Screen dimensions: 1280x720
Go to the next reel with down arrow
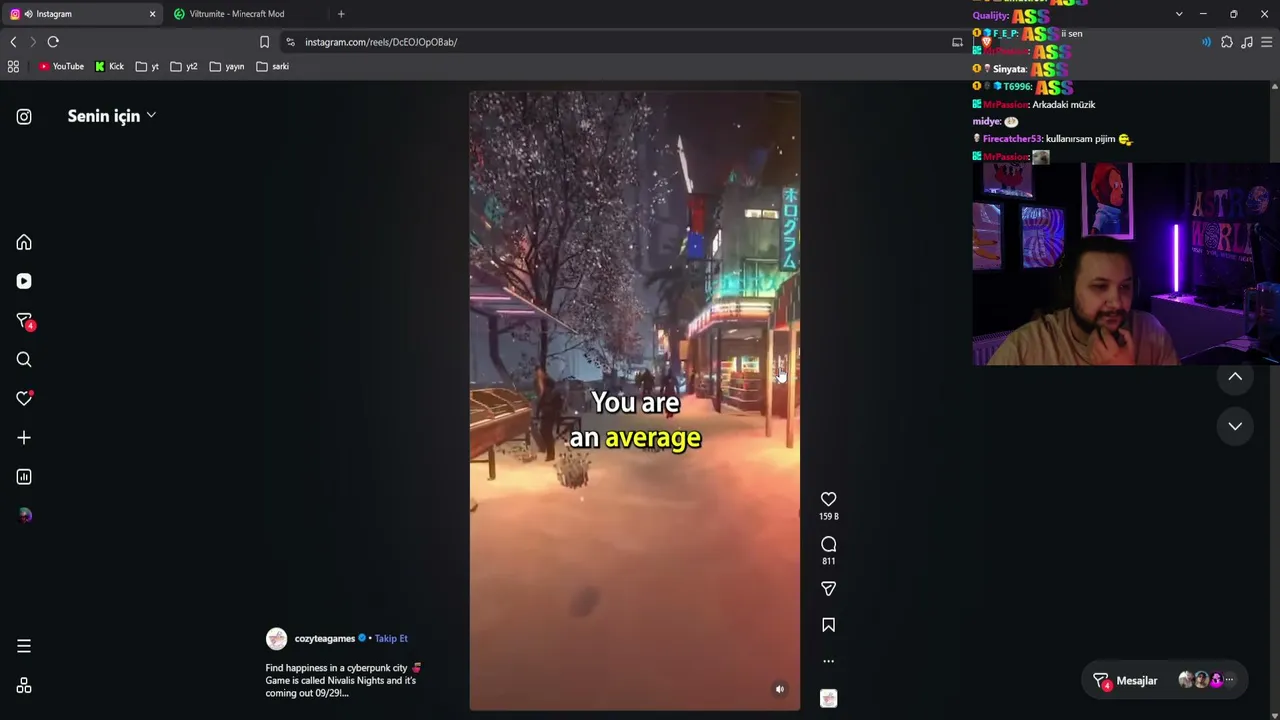click(1235, 426)
